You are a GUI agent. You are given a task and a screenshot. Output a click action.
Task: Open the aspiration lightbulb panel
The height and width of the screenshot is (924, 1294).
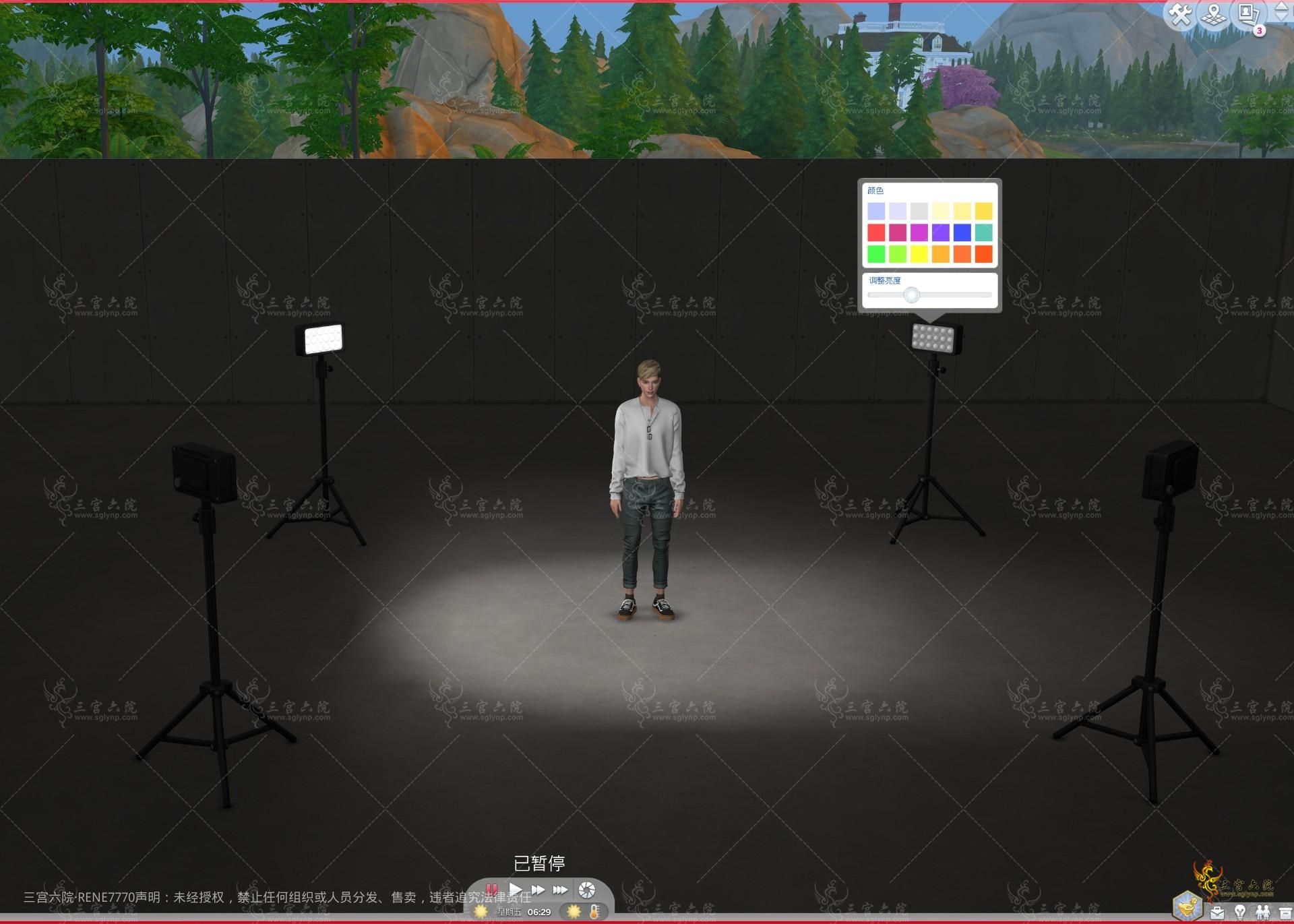point(1239,913)
